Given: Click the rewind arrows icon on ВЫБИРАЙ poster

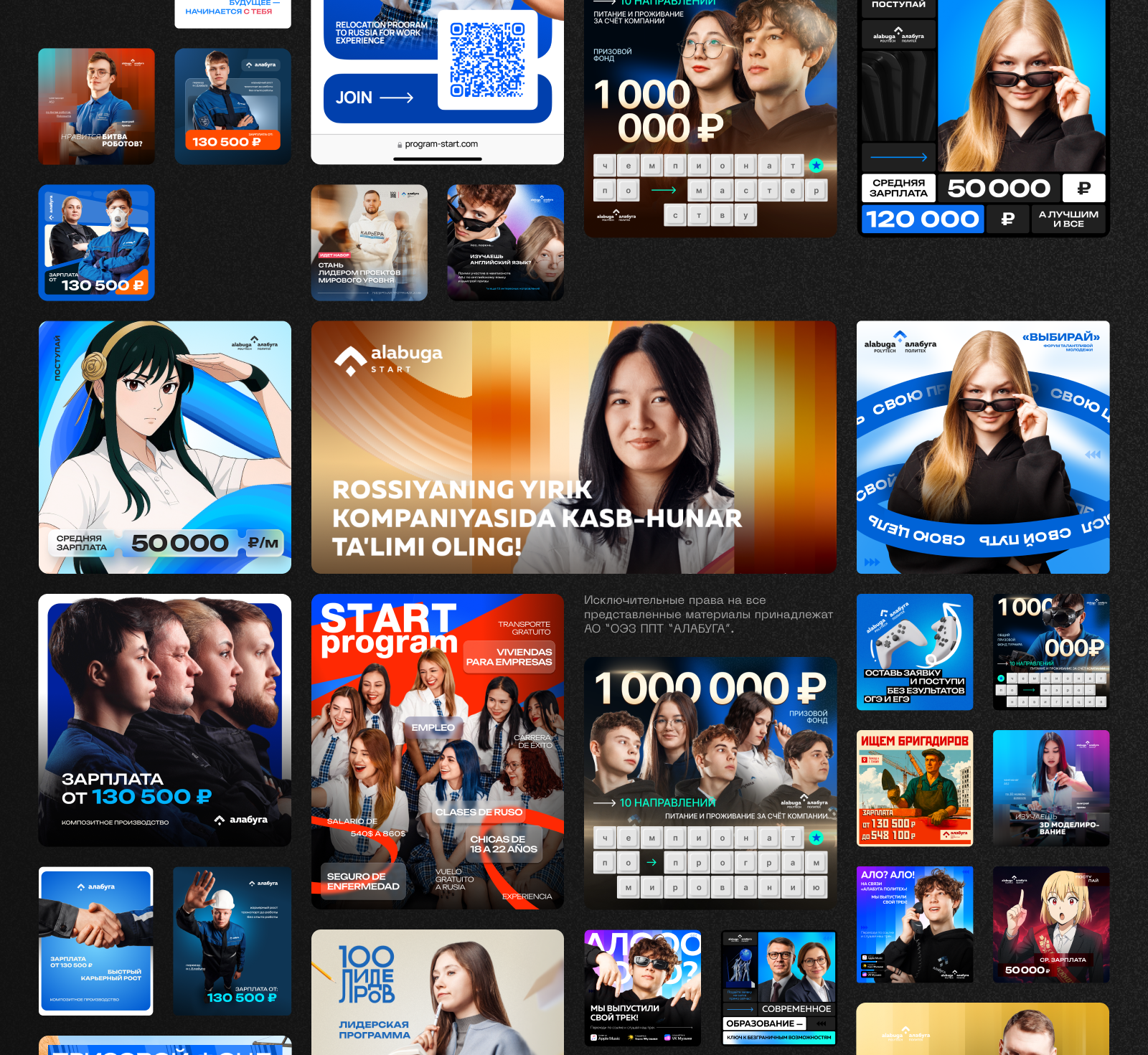Looking at the screenshot, I should (x=1092, y=455).
